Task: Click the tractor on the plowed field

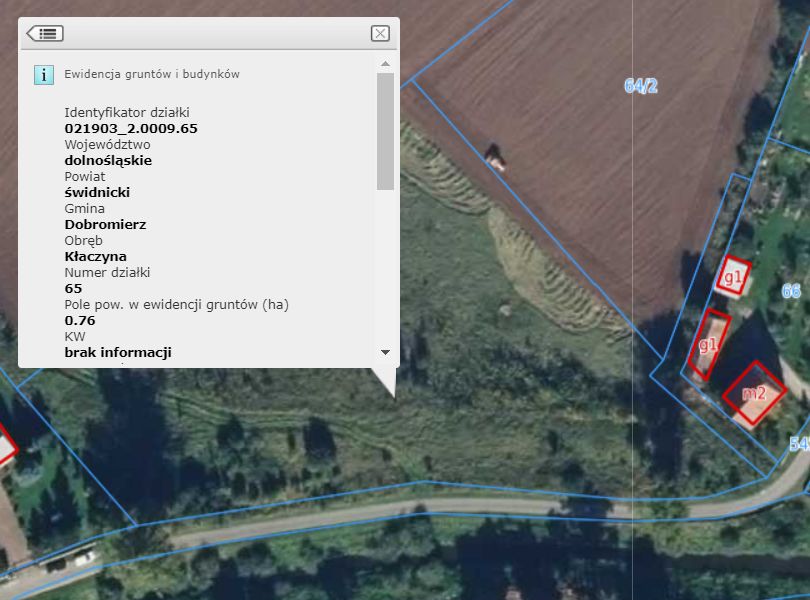Action: 494,157
